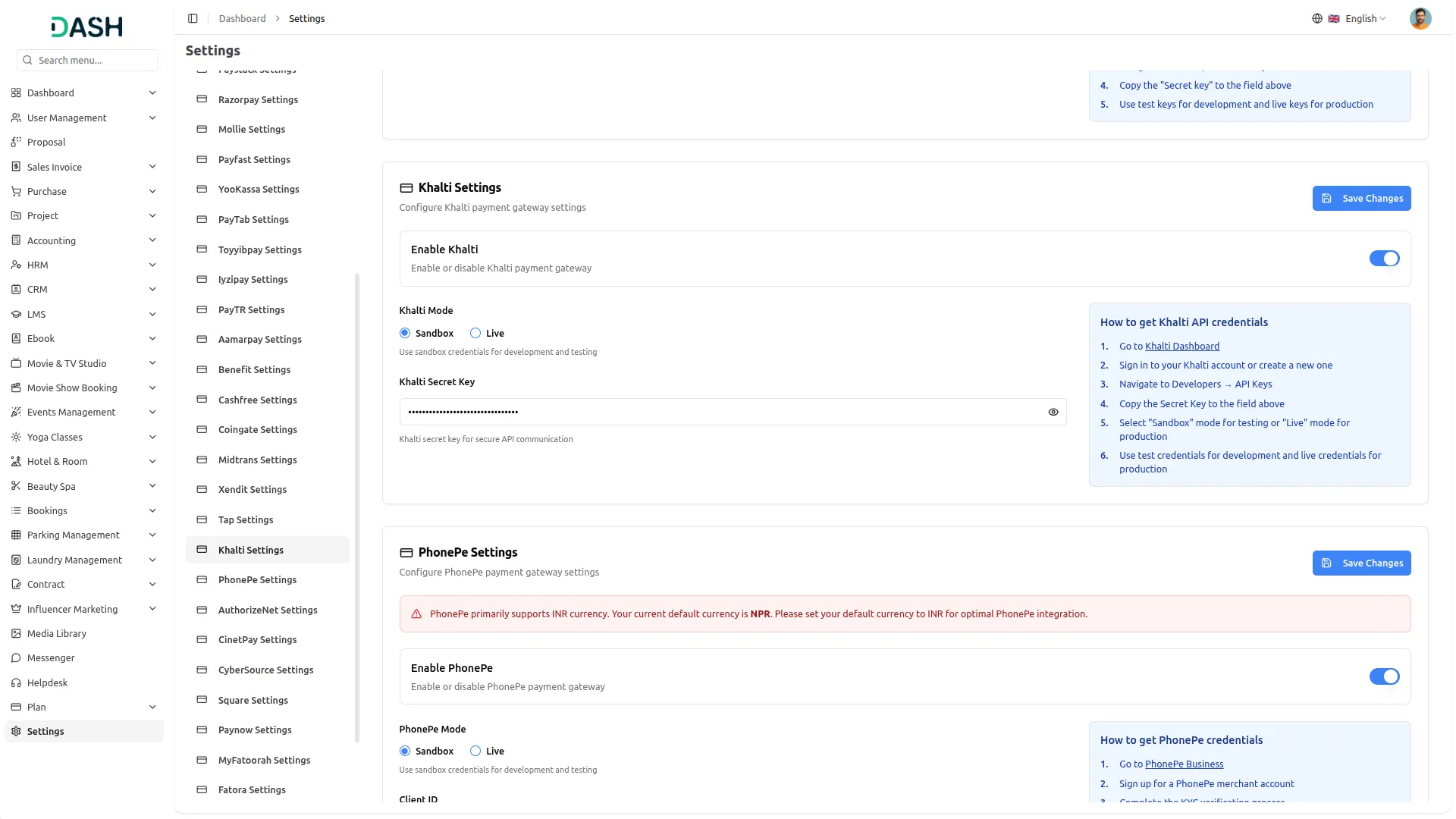Click the DASH logo
This screenshot has height=819, width=1456.
pyautogui.click(x=86, y=27)
